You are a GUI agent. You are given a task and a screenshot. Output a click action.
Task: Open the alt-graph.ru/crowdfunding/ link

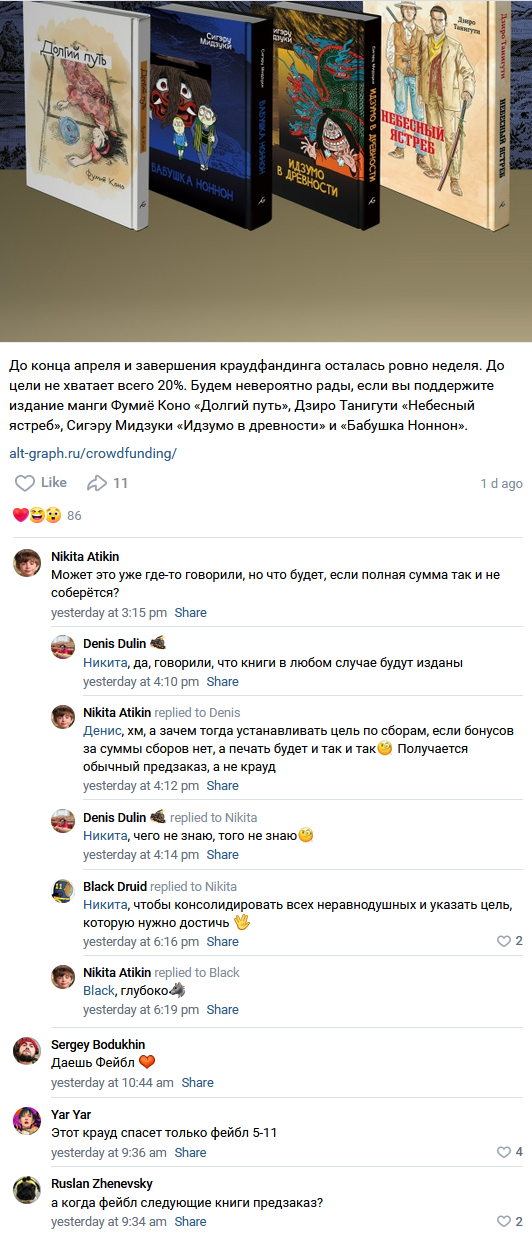coord(92,453)
